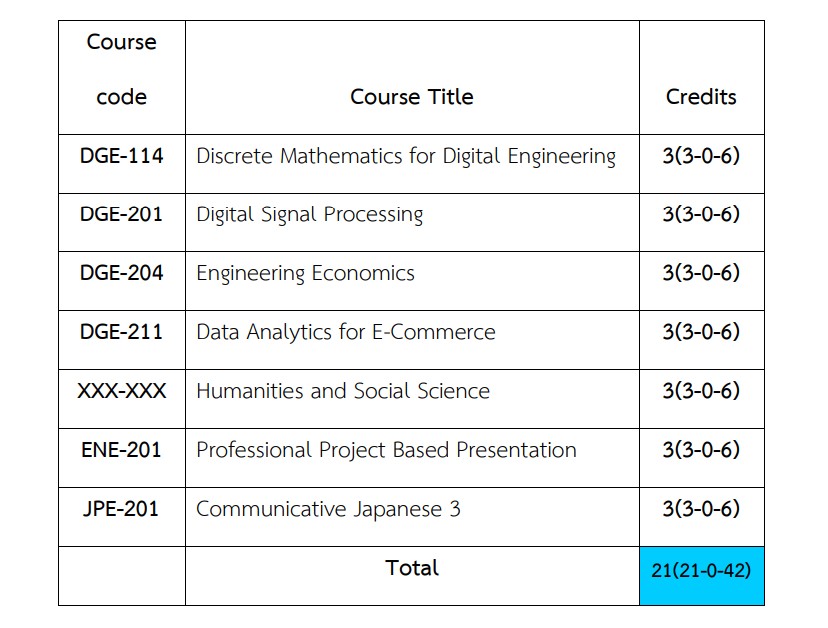Select the Discrete Mathematics for Digital Engineering title
The width and height of the screenshot is (828, 628).
point(406,156)
